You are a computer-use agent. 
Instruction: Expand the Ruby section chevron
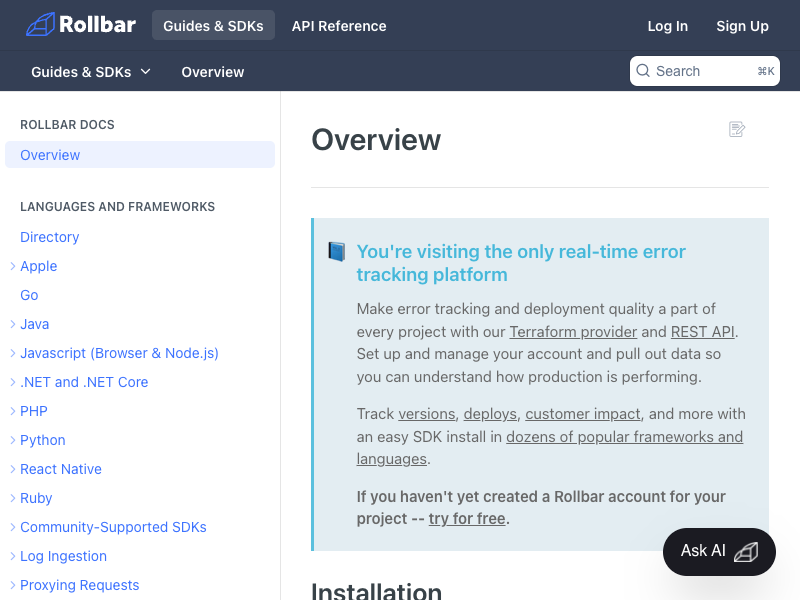tap(13, 498)
